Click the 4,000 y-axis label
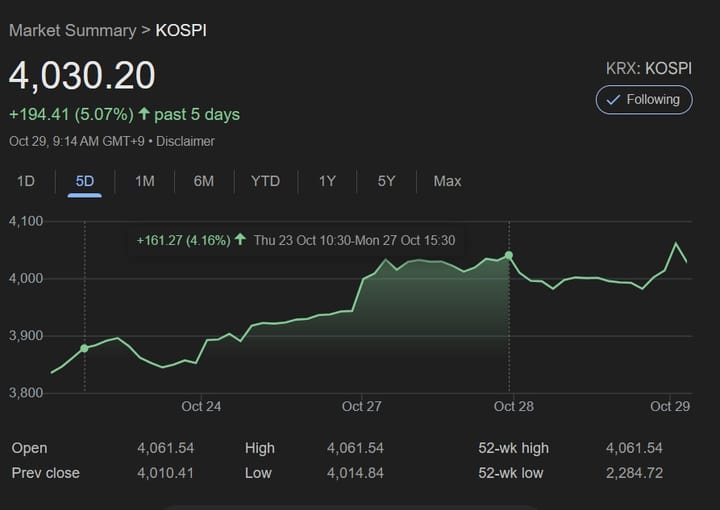 26,278
